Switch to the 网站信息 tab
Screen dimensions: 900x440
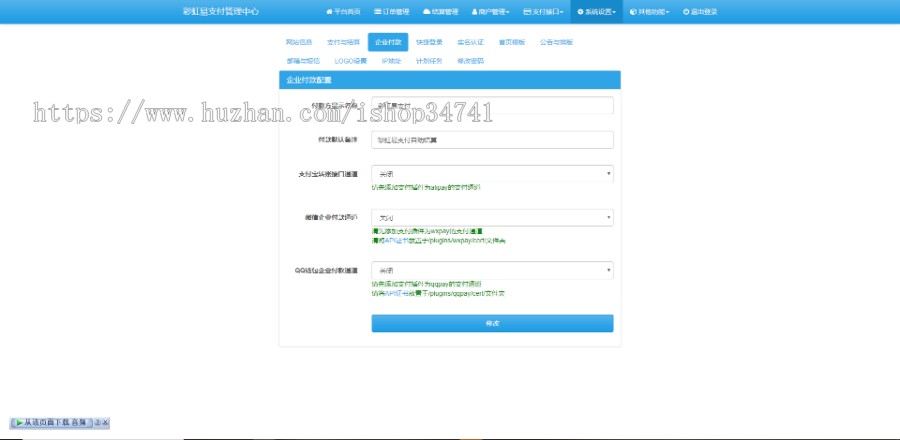(299, 42)
